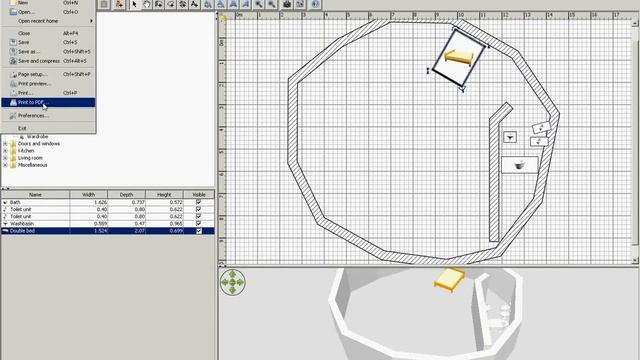Choose New from the File menu

click(48, 3)
